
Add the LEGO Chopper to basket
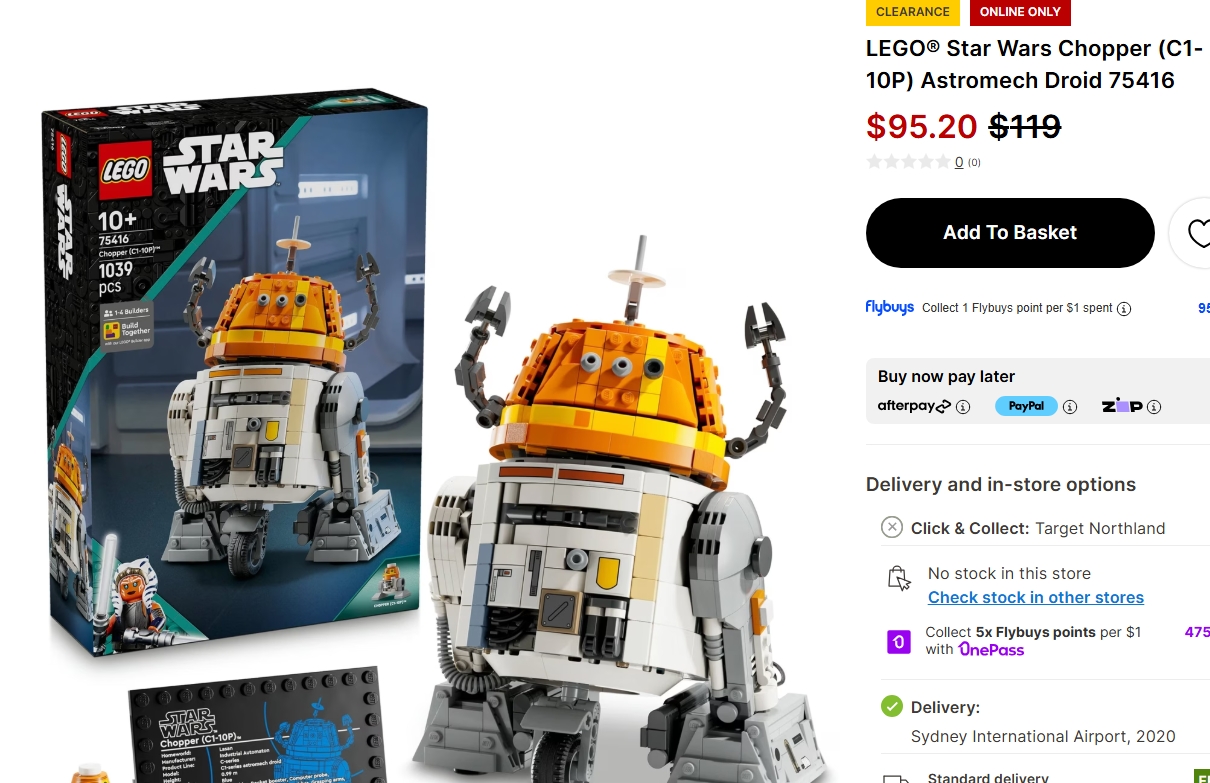point(1010,233)
